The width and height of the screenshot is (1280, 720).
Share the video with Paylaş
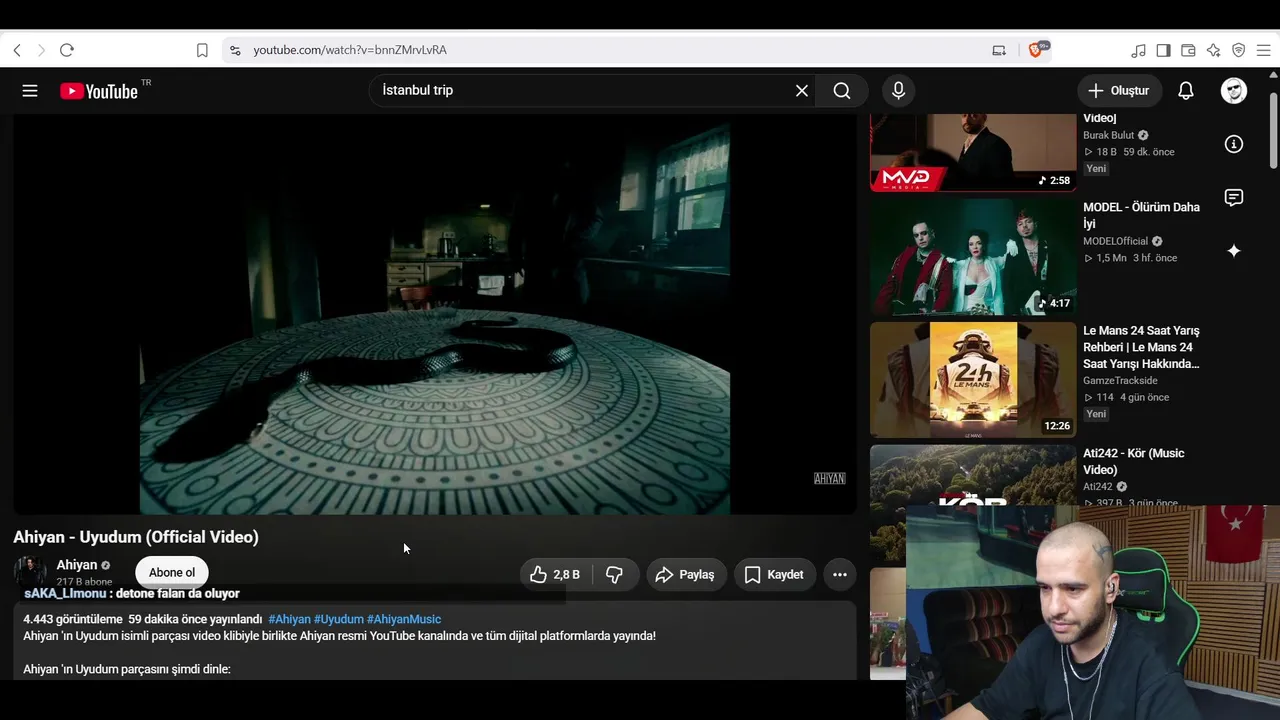click(x=685, y=574)
